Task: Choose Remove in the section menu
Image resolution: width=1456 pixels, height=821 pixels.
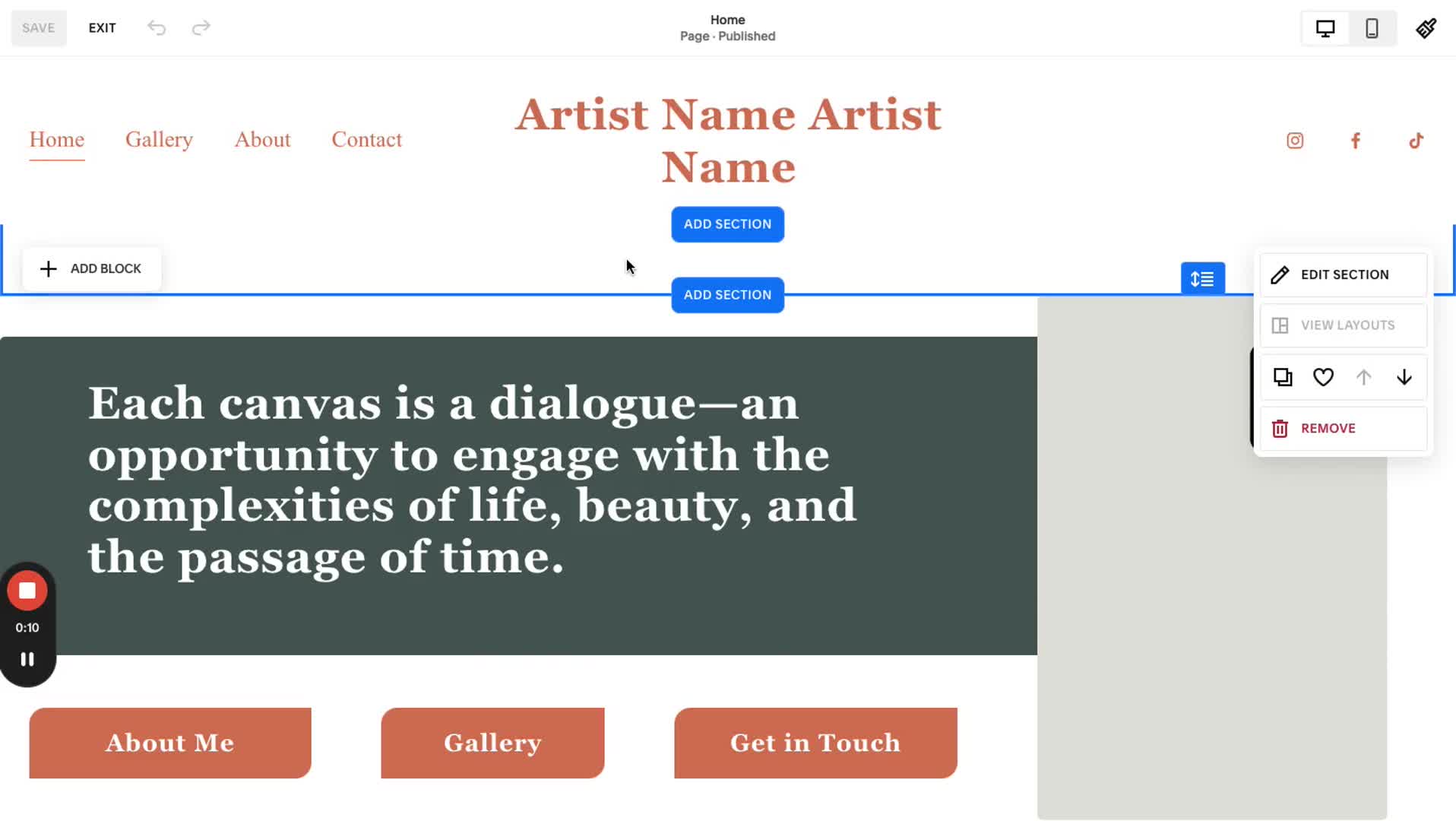Action: 1344,428
